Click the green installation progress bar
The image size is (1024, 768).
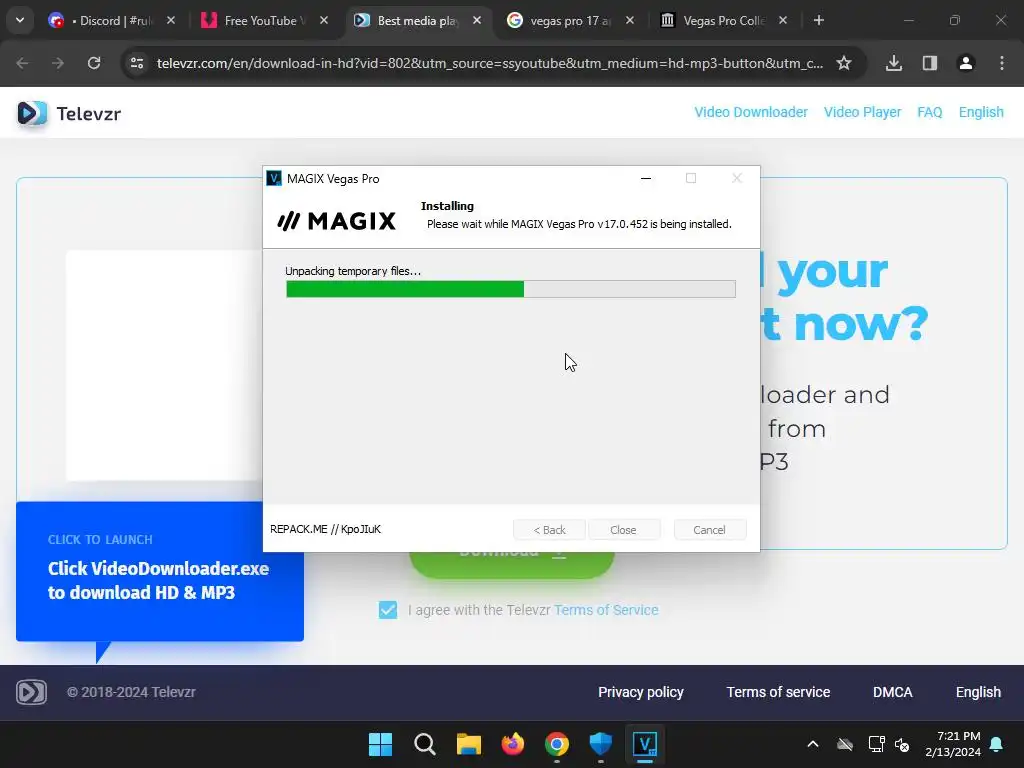[511, 289]
